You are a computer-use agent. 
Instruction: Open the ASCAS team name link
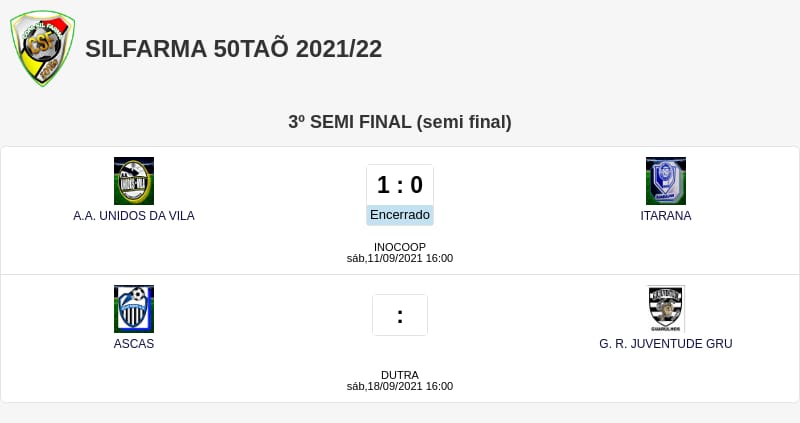point(134,344)
